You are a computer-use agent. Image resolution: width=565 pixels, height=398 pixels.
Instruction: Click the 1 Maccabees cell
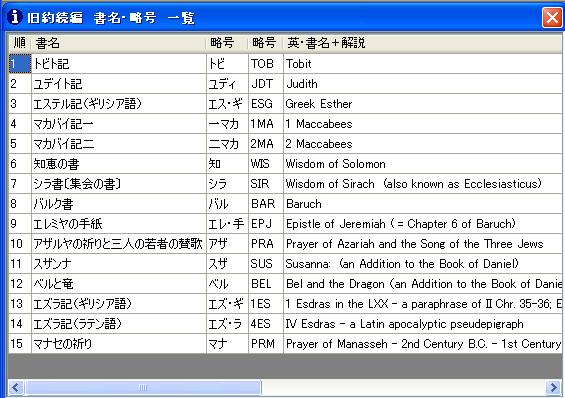423,124
